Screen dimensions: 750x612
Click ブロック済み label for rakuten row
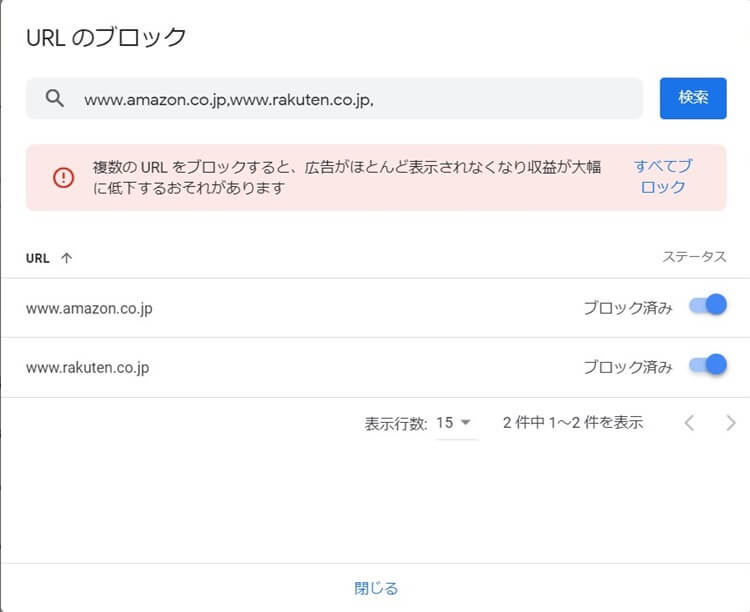pyautogui.click(x=628, y=367)
